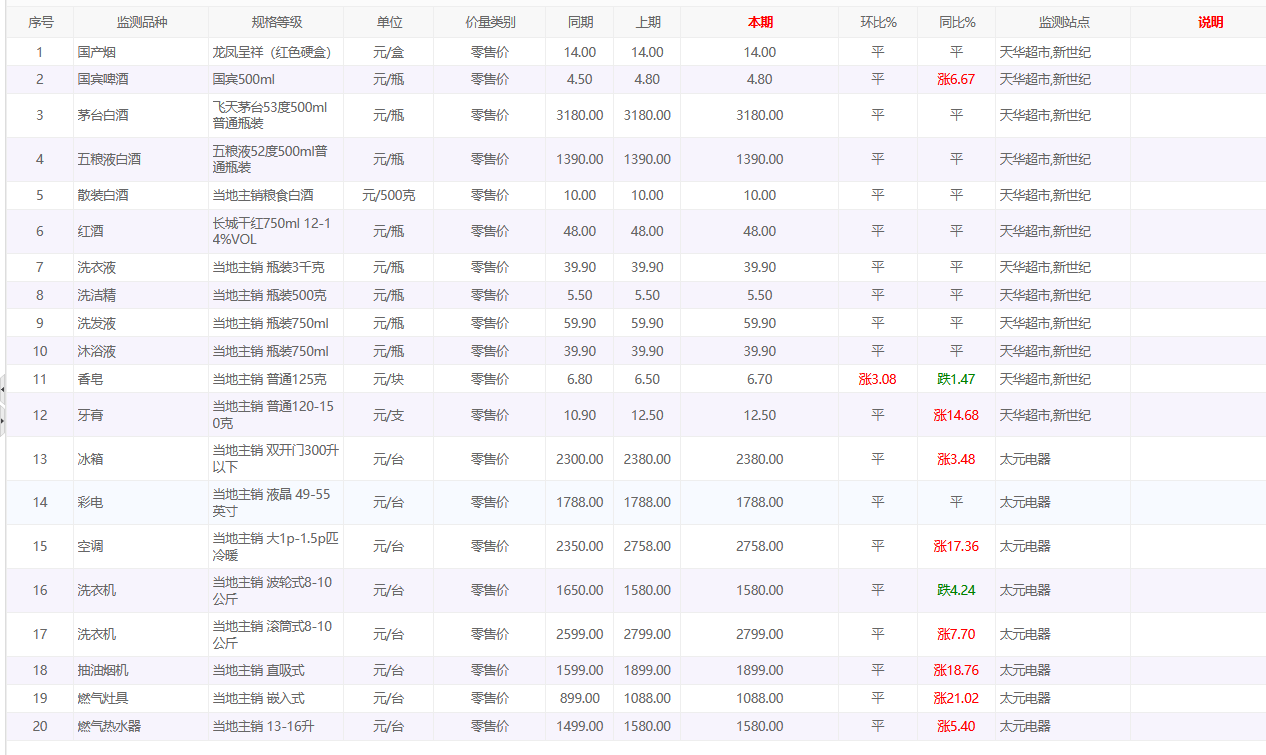Click the 元/支 unit cell
The height and width of the screenshot is (755, 1266).
point(389,415)
